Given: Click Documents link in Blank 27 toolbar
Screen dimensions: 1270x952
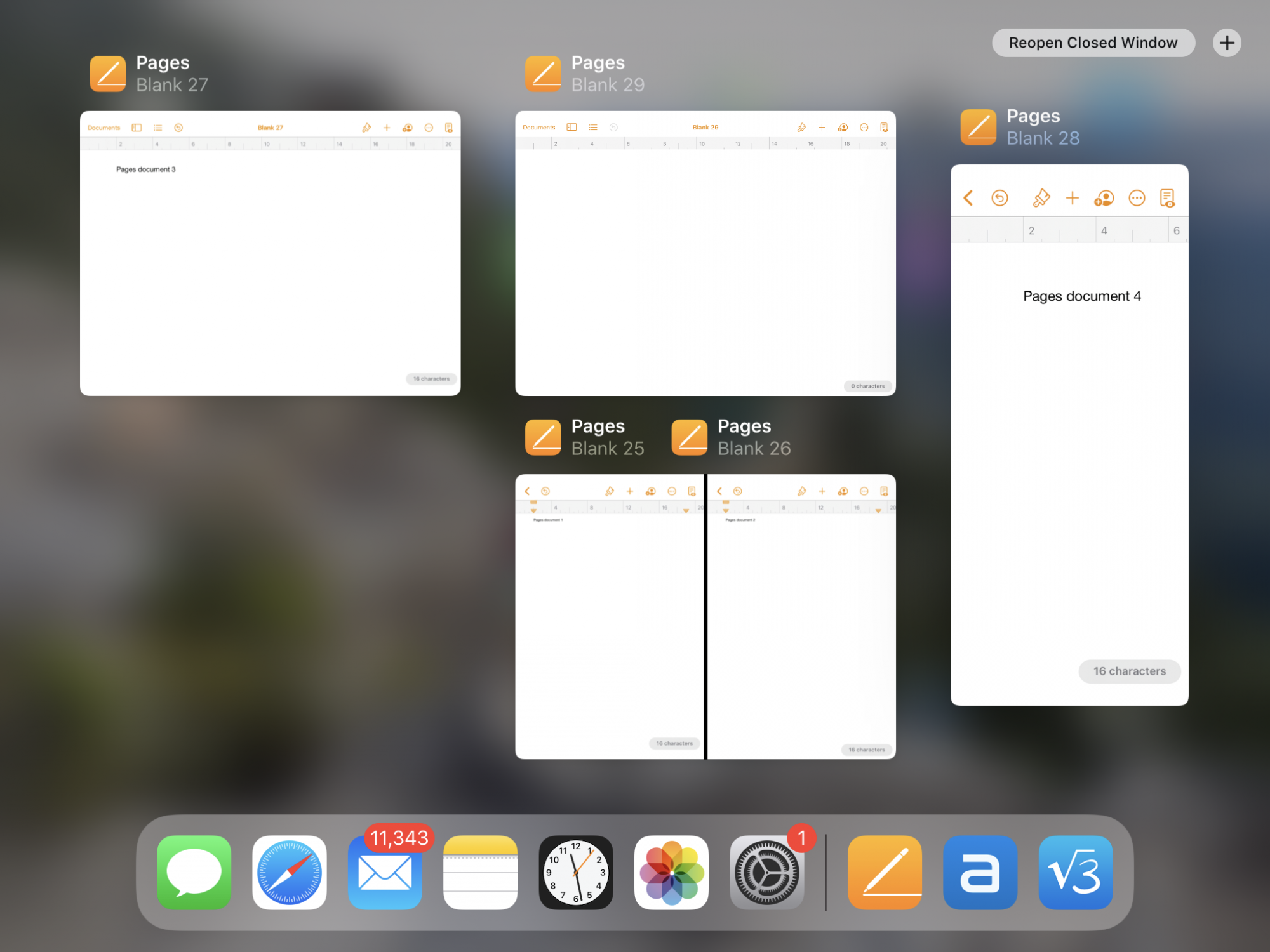Looking at the screenshot, I should [x=104, y=128].
